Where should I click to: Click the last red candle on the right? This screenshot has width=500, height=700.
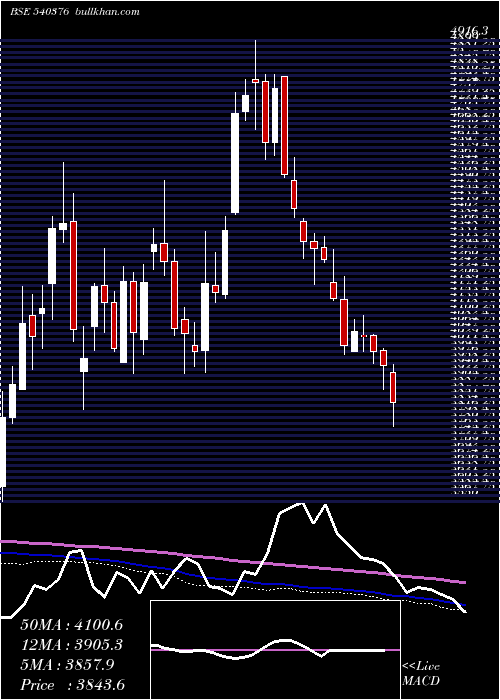[393, 387]
